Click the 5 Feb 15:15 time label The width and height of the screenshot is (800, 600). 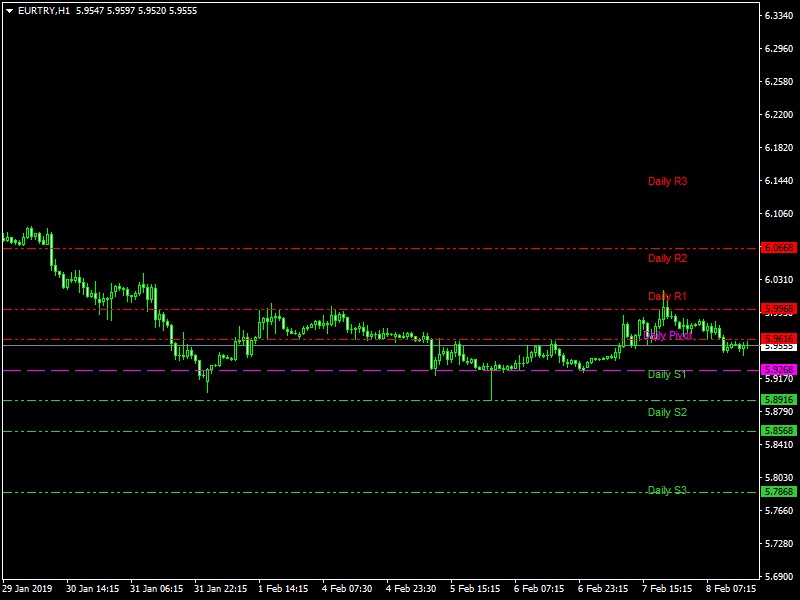475,589
